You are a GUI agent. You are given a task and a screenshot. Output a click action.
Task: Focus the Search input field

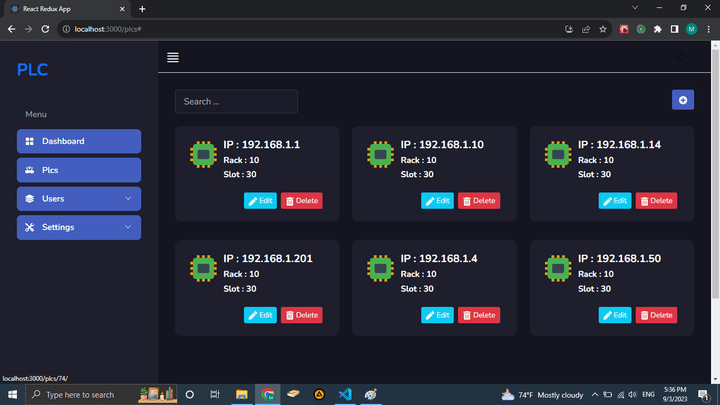click(236, 101)
